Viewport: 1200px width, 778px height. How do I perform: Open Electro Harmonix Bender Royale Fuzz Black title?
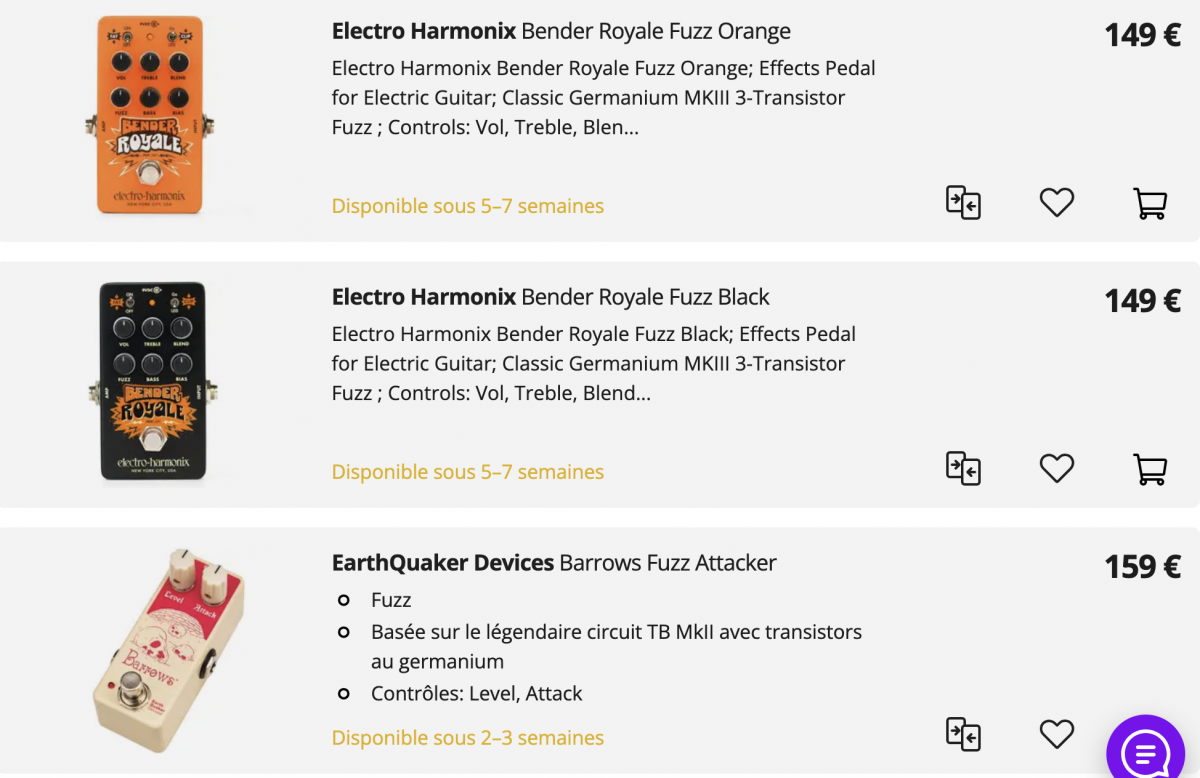(x=550, y=297)
